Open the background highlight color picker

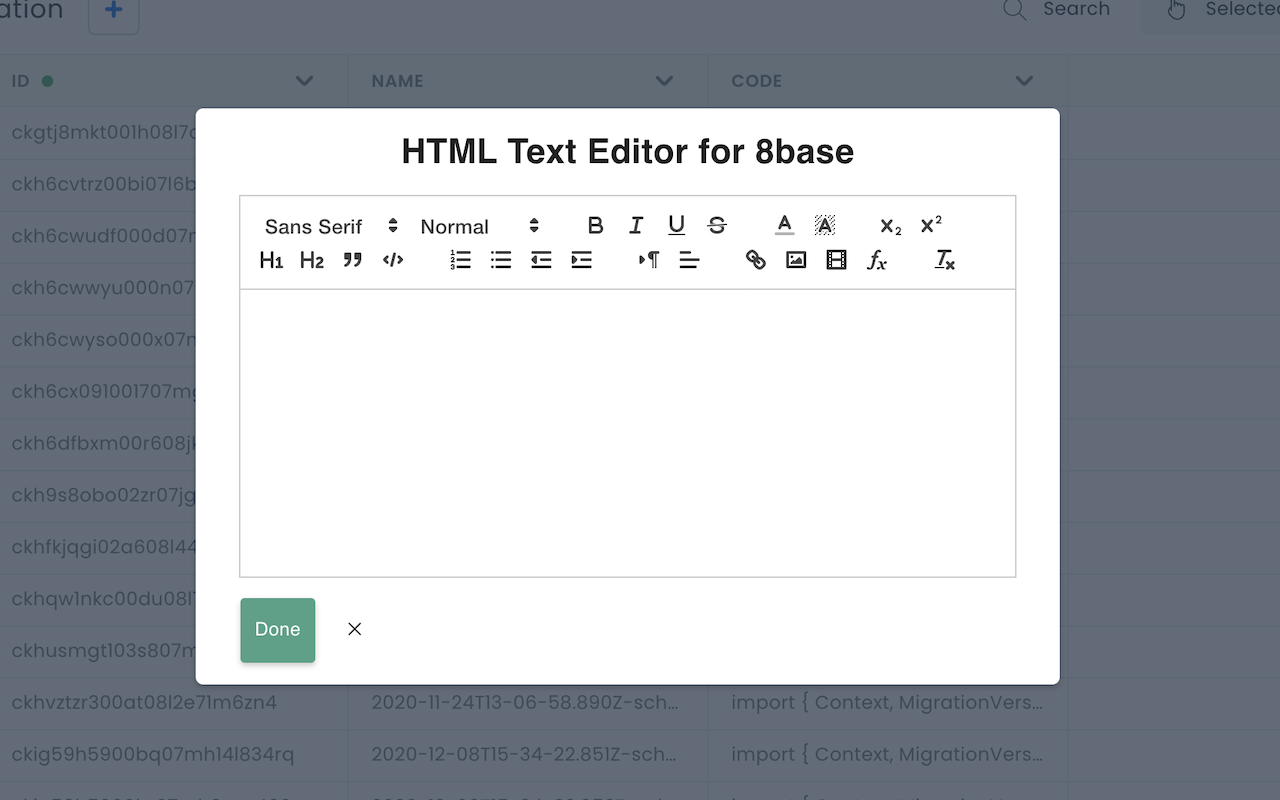pos(825,226)
